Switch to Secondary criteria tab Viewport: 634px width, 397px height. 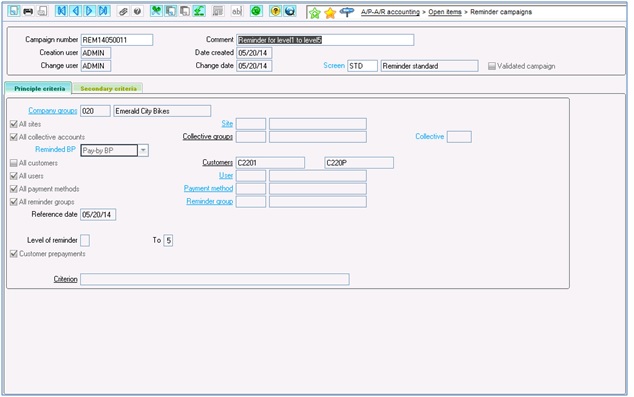108,89
